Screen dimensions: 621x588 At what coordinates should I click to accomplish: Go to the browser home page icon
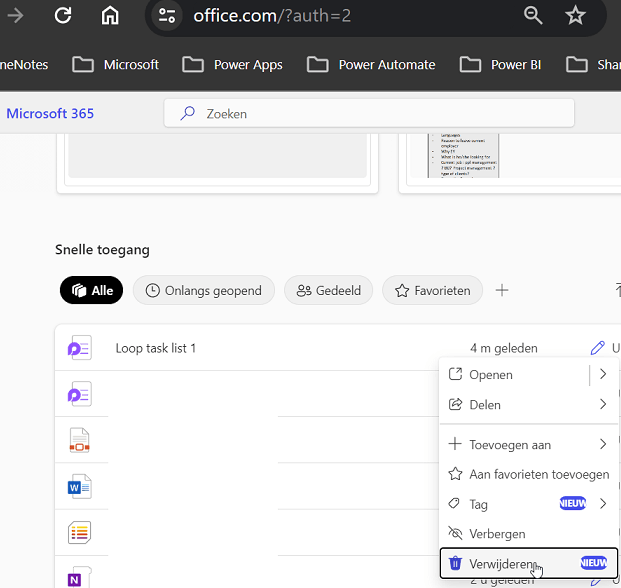click(110, 16)
